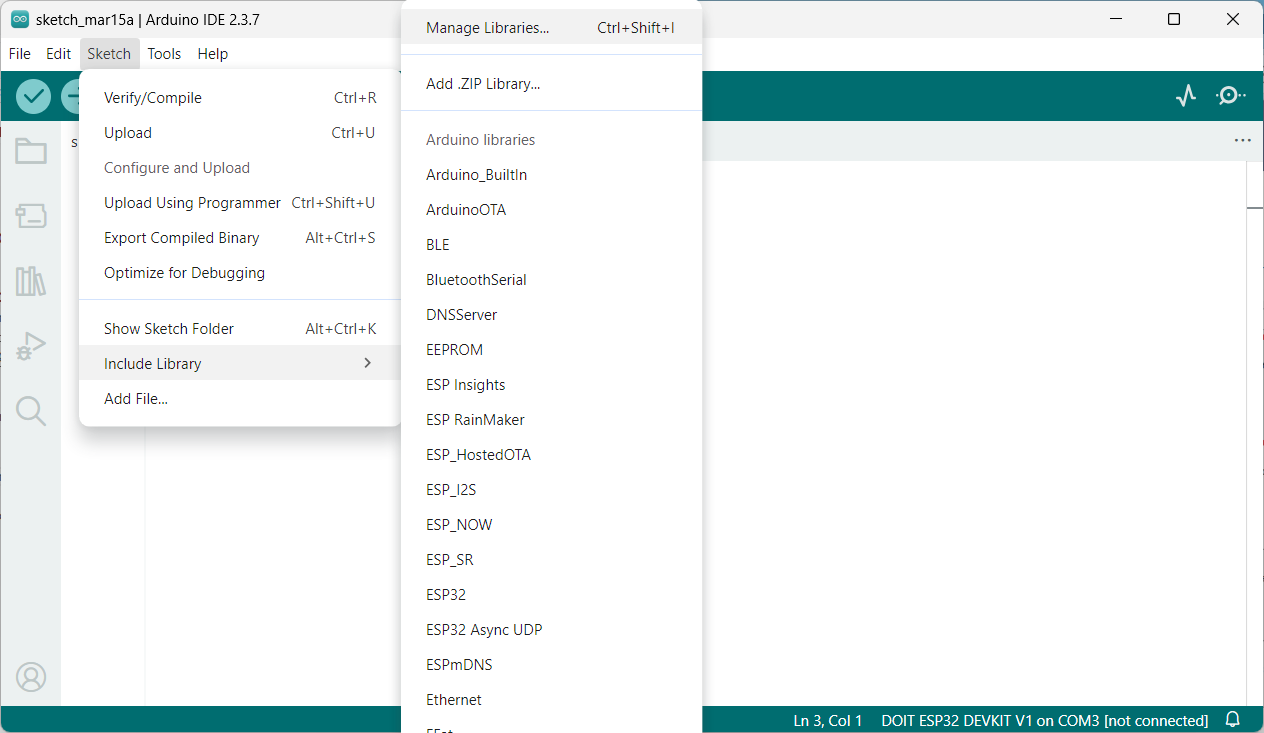Open the Library Manager books icon

[31, 281]
